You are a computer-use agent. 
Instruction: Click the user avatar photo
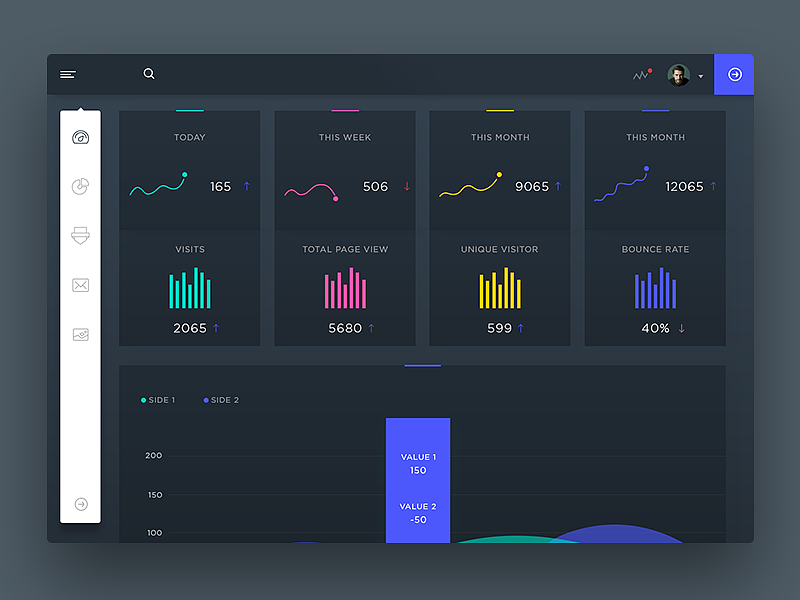679,75
